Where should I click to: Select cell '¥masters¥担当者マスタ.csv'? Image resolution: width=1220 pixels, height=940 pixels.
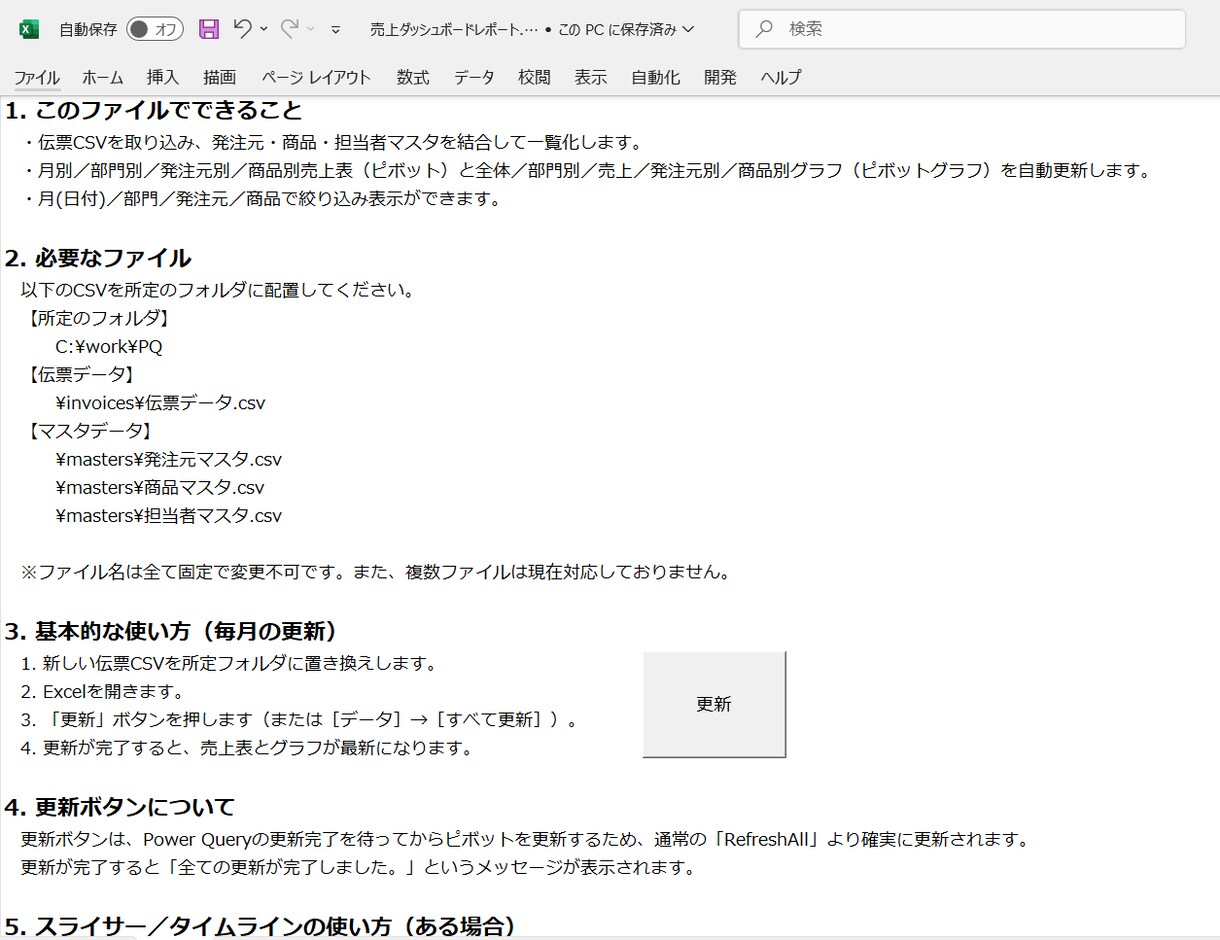(x=169, y=516)
